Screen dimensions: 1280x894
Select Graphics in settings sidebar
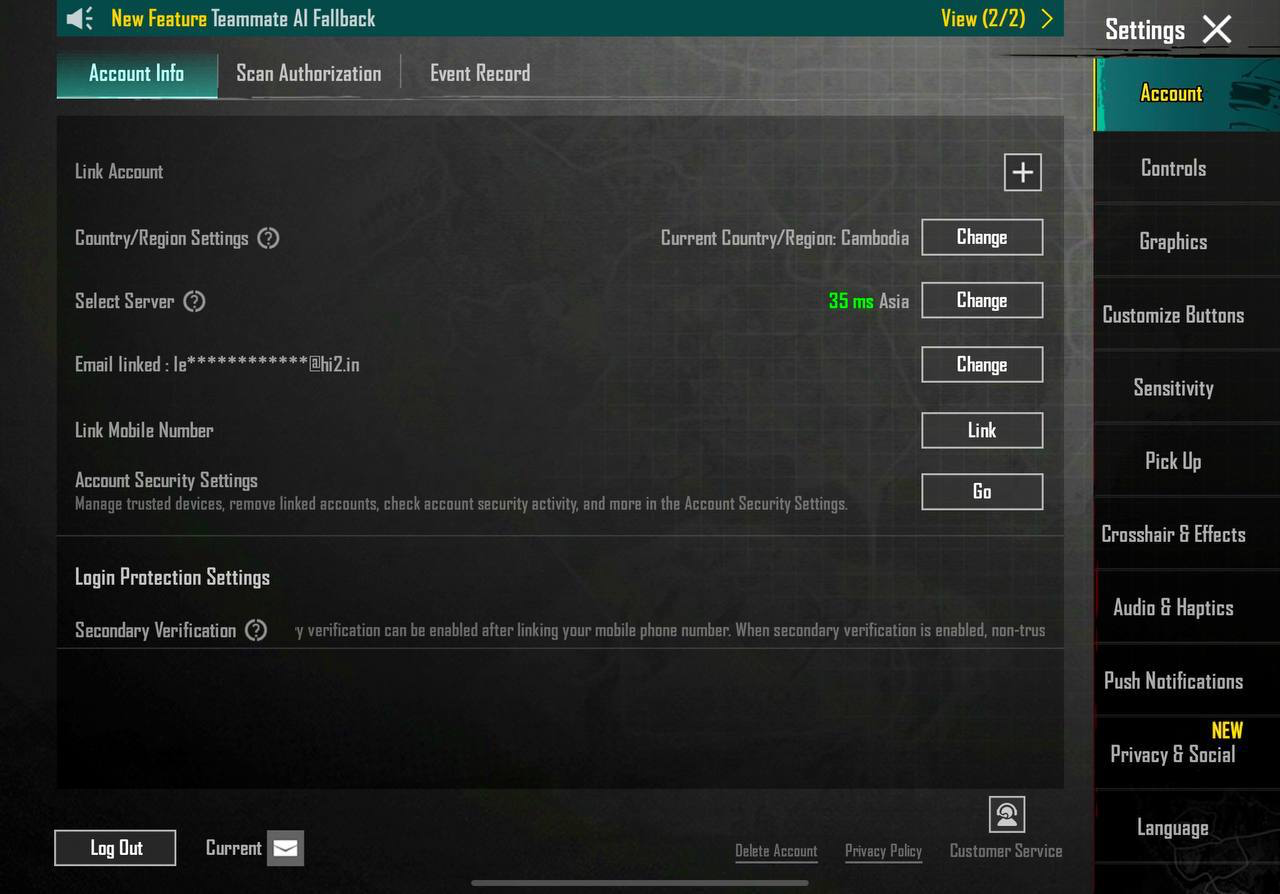[x=1173, y=241]
